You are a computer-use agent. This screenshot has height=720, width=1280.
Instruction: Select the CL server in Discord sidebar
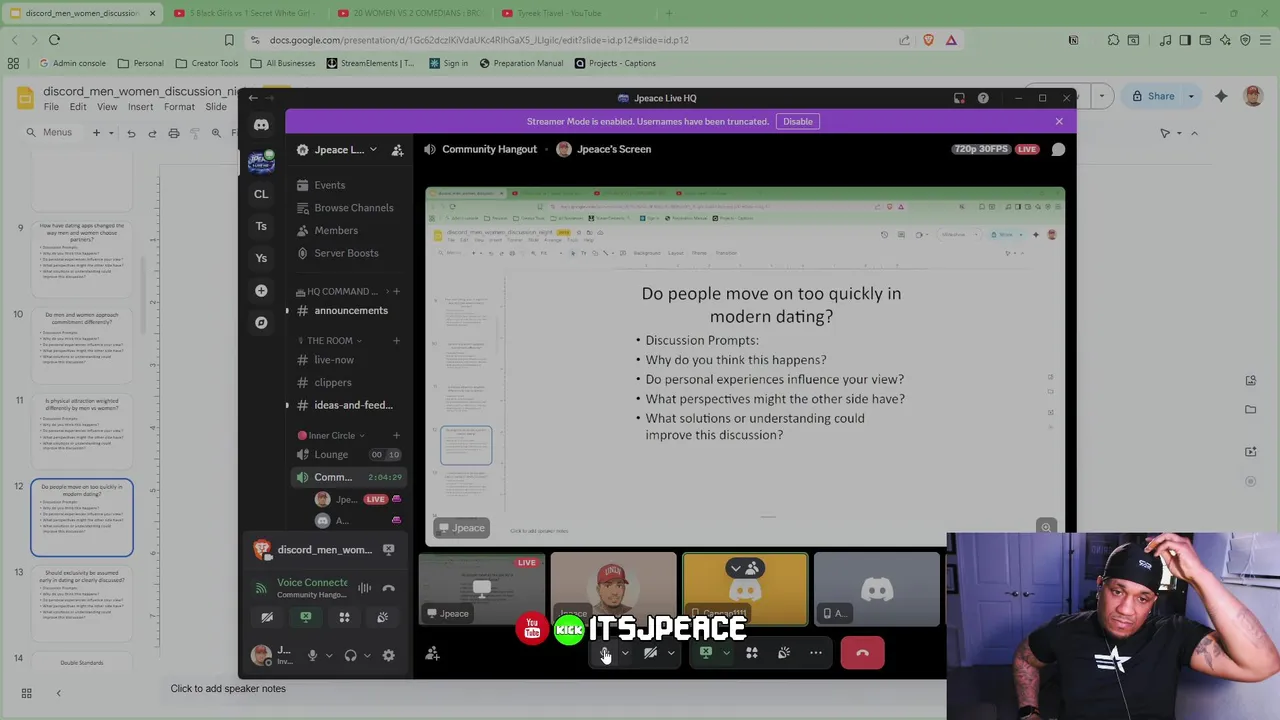pos(261,194)
